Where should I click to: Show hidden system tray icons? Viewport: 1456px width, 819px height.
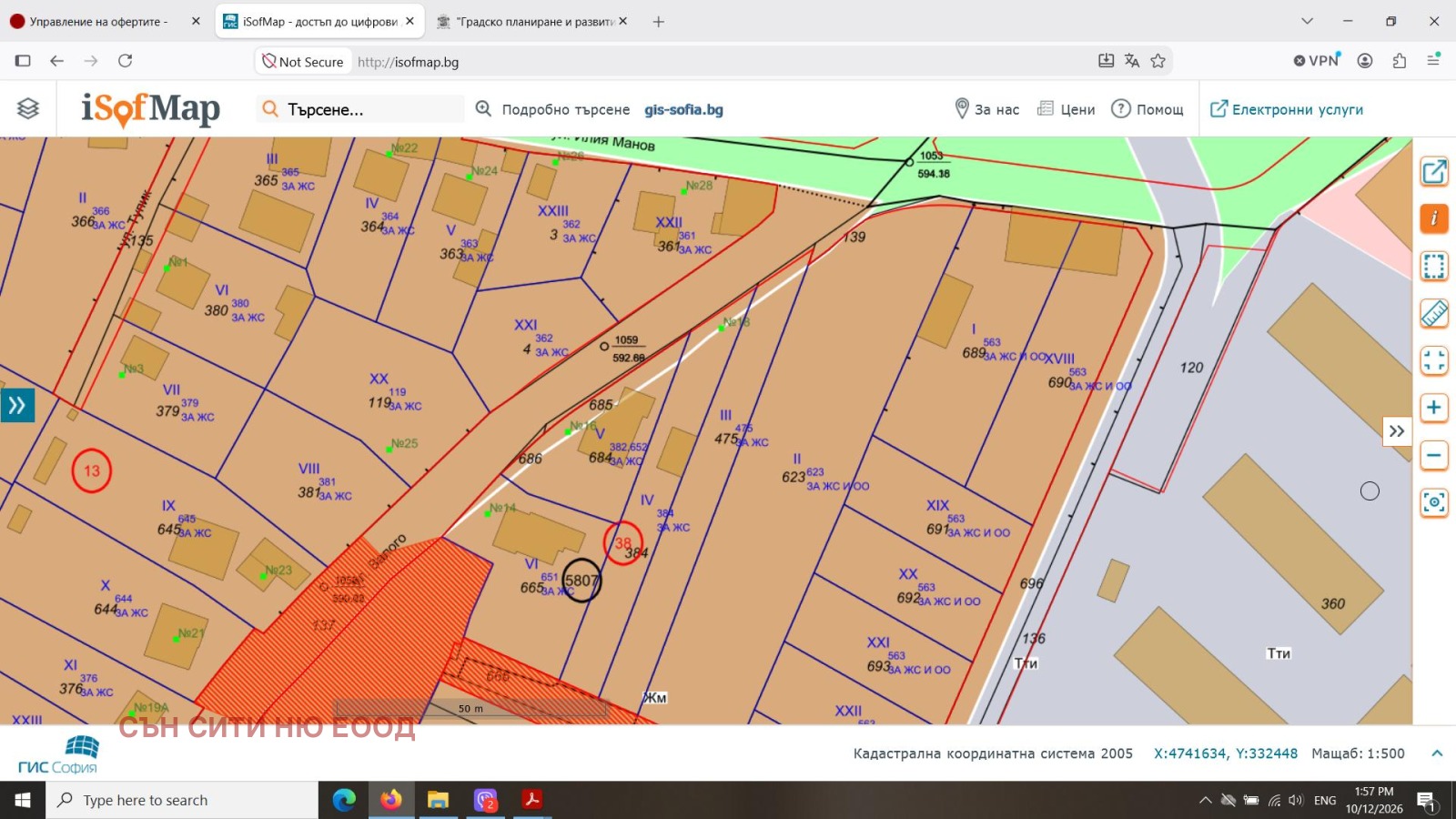pyautogui.click(x=1205, y=801)
